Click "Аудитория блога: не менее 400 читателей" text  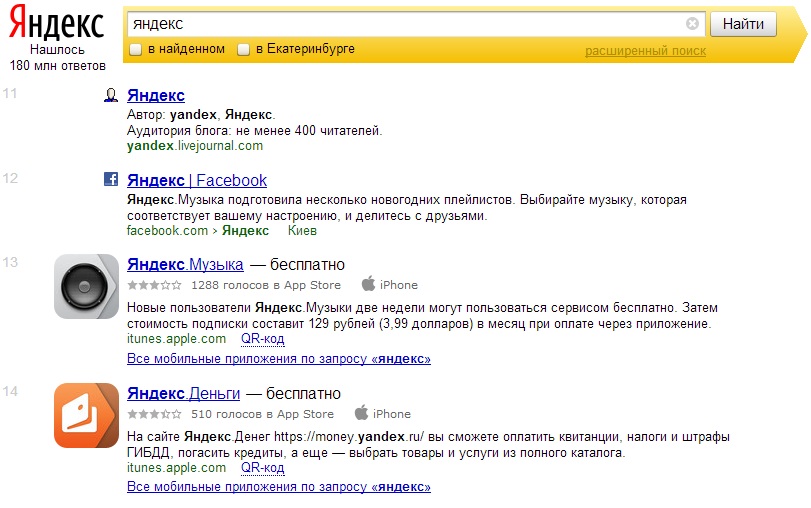click(254, 130)
